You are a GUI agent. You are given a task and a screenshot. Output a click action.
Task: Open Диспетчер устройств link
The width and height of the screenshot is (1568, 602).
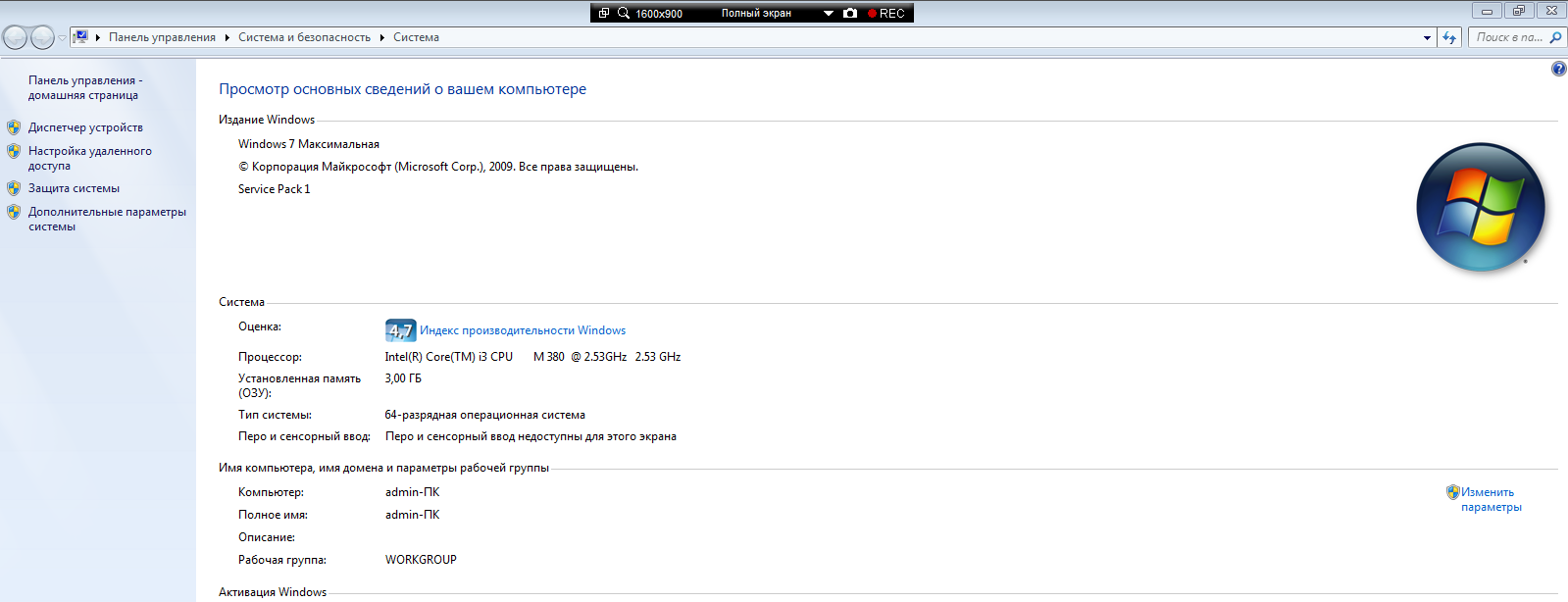[x=85, y=127]
